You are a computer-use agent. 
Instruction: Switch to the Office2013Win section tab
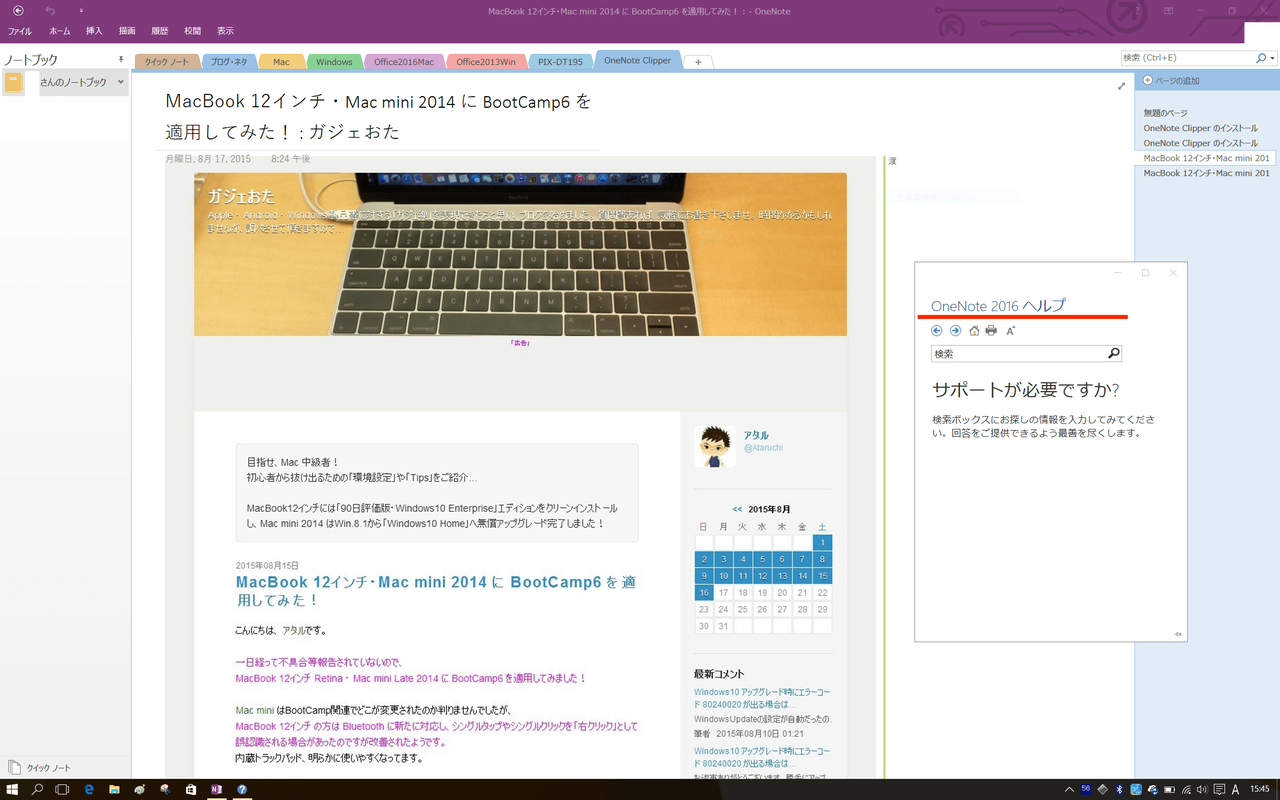[x=486, y=62]
